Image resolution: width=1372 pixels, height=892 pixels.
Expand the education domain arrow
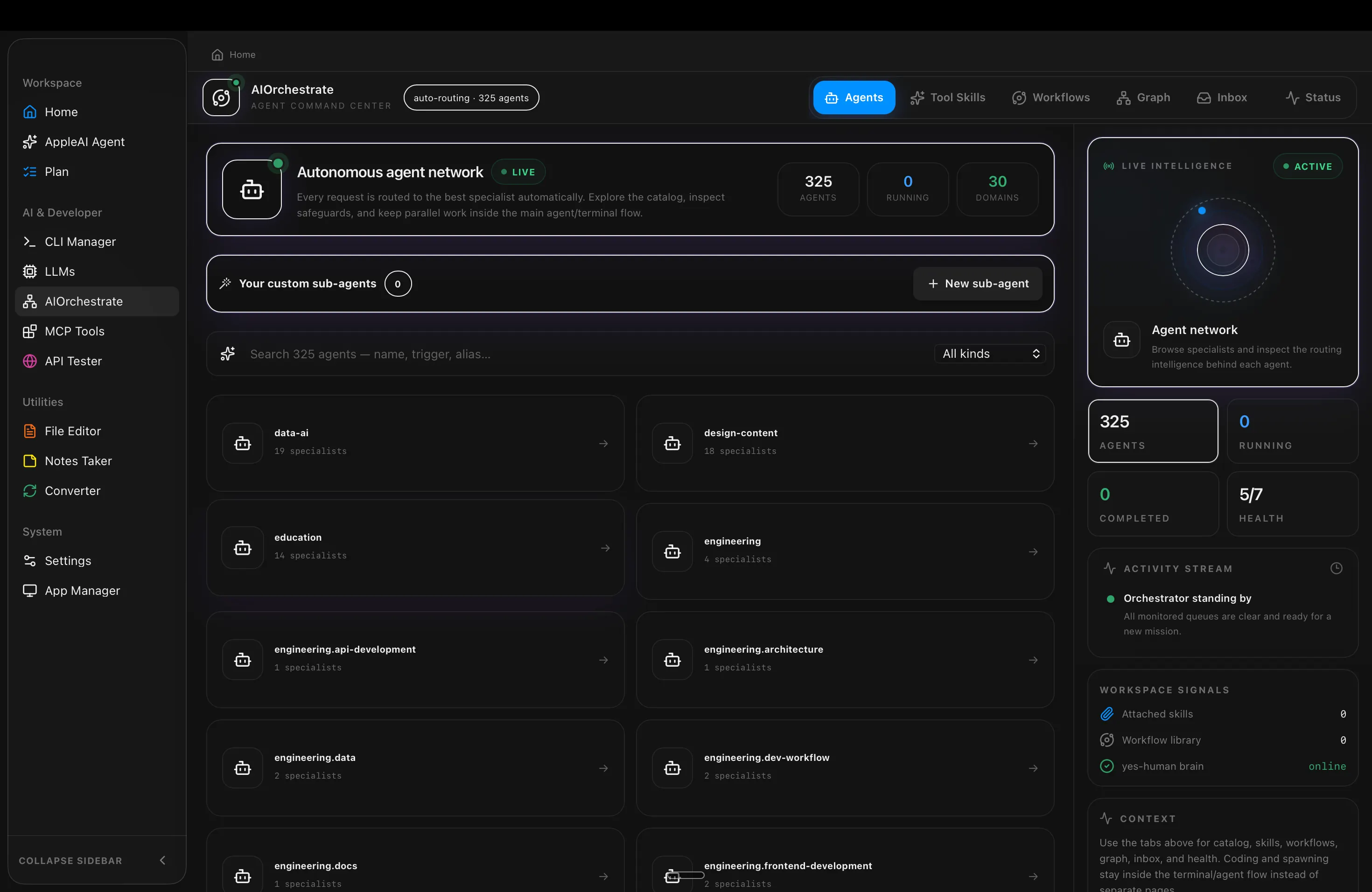[x=605, y=548]
